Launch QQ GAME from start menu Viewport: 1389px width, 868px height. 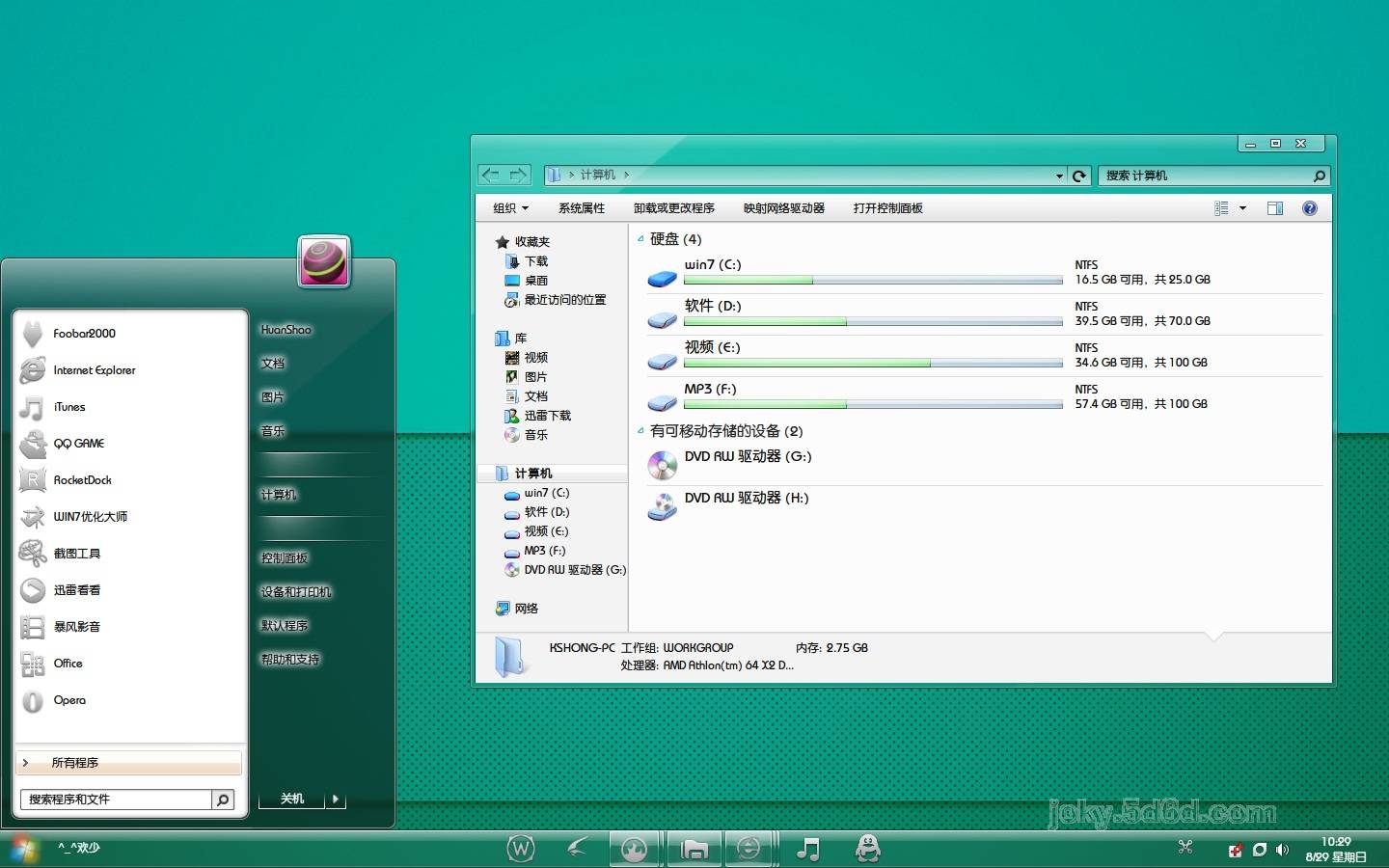tap(130, 444)
